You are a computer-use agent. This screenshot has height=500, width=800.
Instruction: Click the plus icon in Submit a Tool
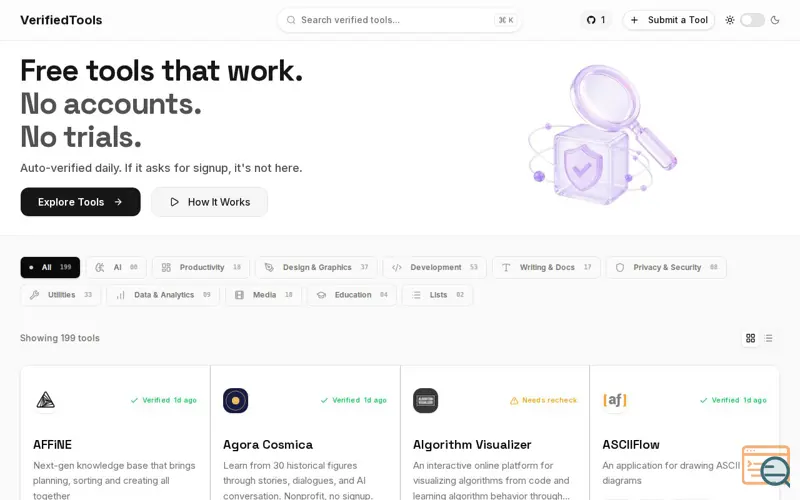click(634, 20)
